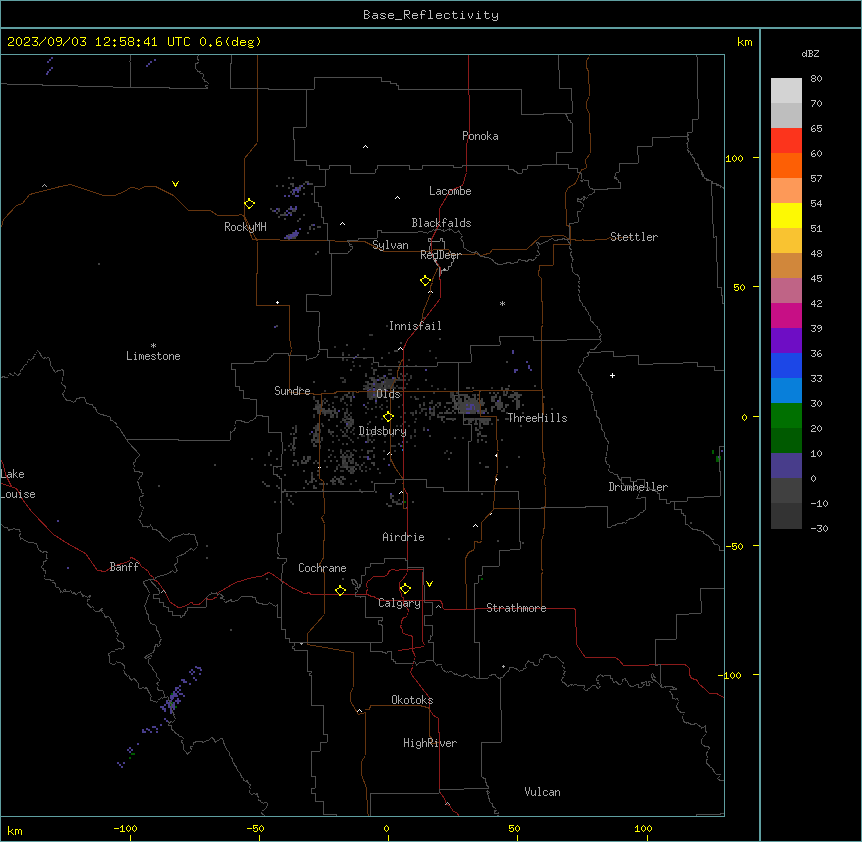Click the slate-blue 0-10 dBZ legend swatch
Viewport: 862px width, 842px height.
tap(786, 466)
